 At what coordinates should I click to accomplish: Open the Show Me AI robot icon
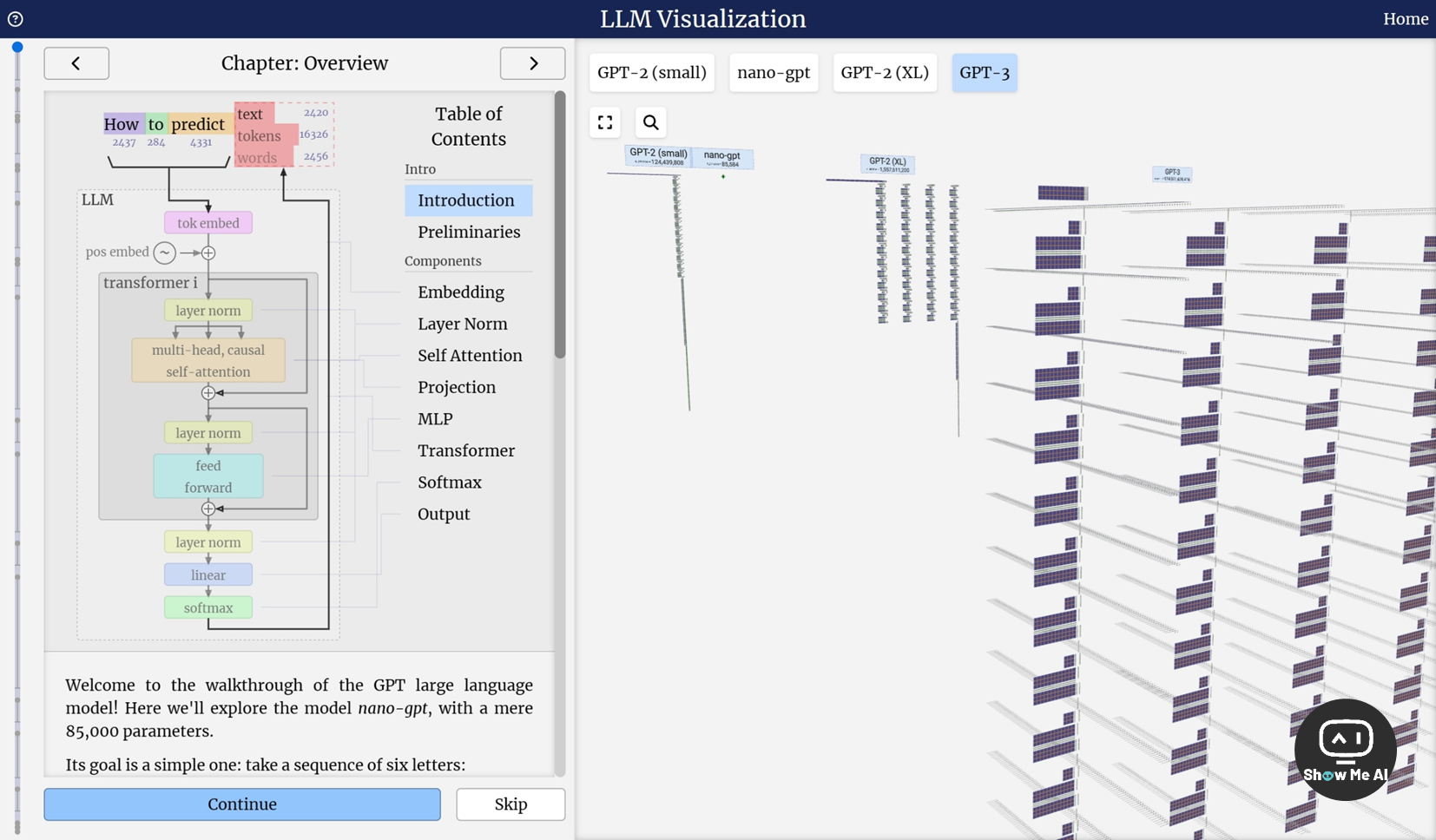[x=1345, y=749]
